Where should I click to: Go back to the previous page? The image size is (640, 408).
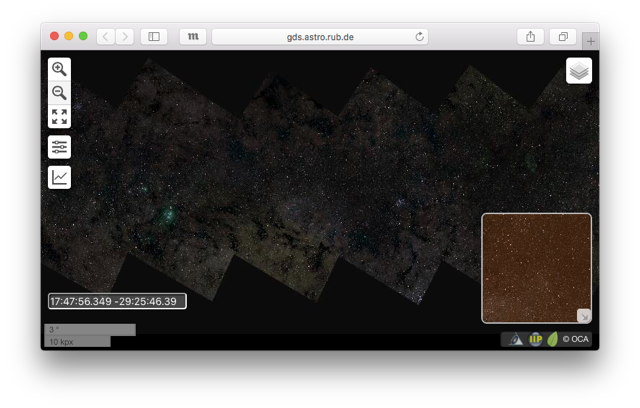tap(106, 36)
